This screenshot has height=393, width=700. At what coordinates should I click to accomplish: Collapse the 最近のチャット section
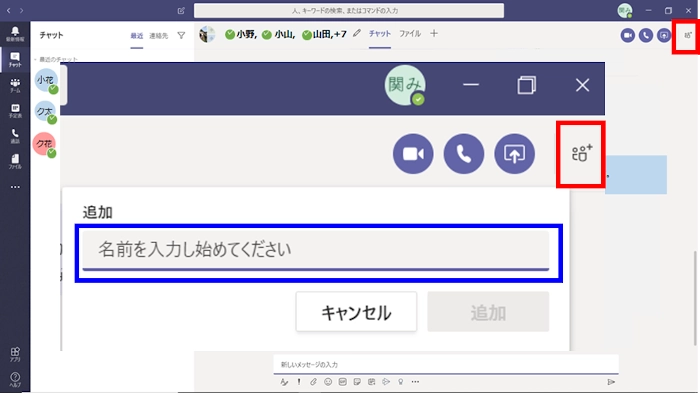point(56,59)
